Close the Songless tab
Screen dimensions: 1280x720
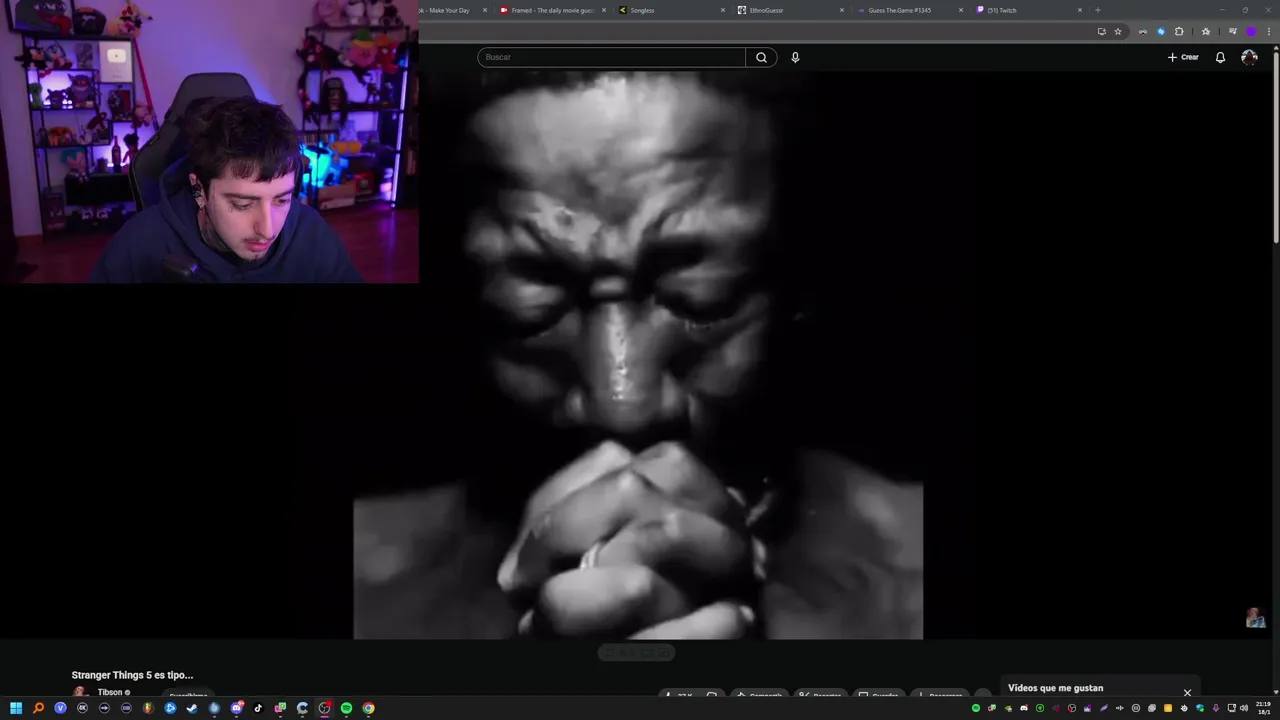[x=723, y=10]
